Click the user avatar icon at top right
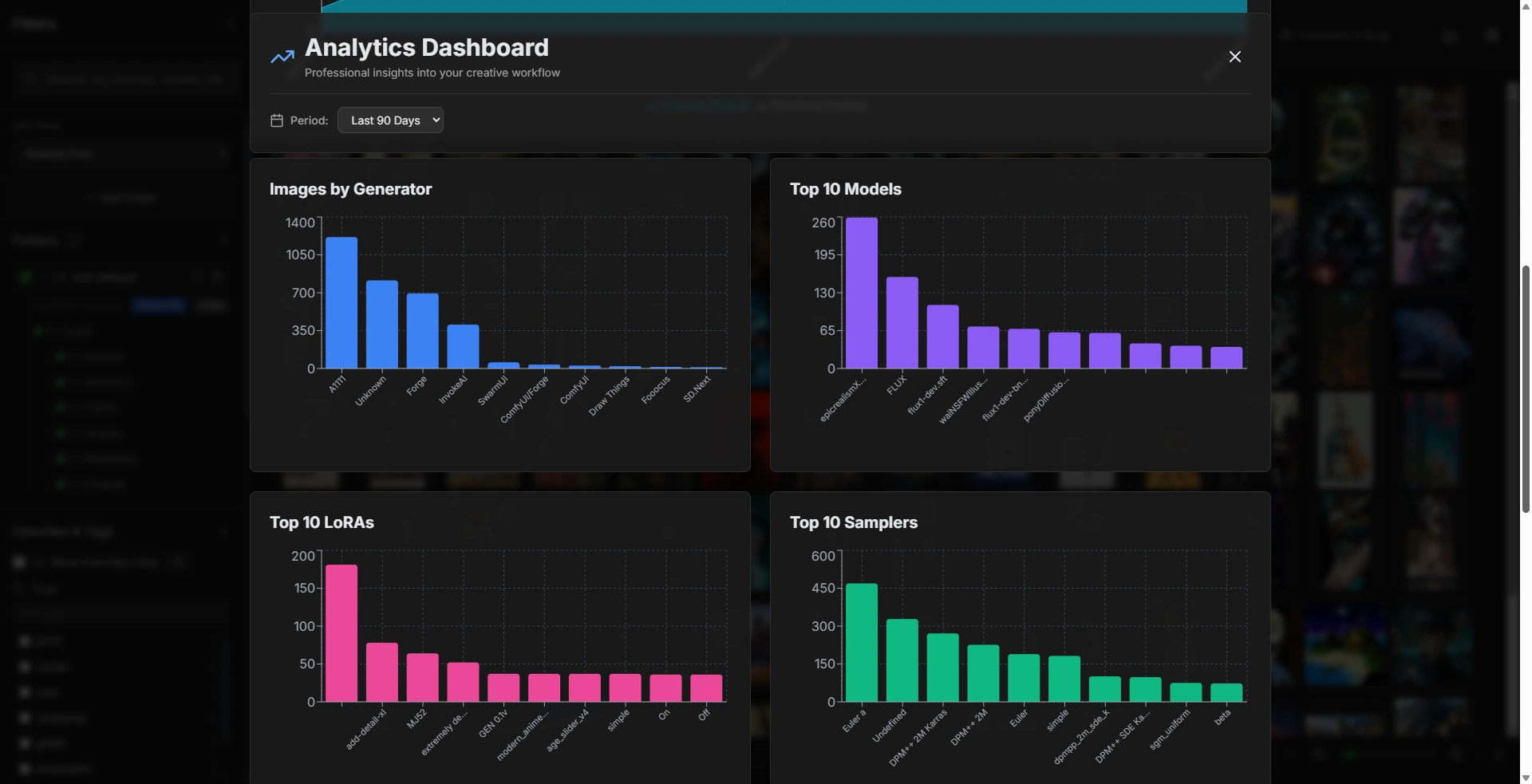This screenshot has height=784, width=1532. click(x=1492, y=36)
